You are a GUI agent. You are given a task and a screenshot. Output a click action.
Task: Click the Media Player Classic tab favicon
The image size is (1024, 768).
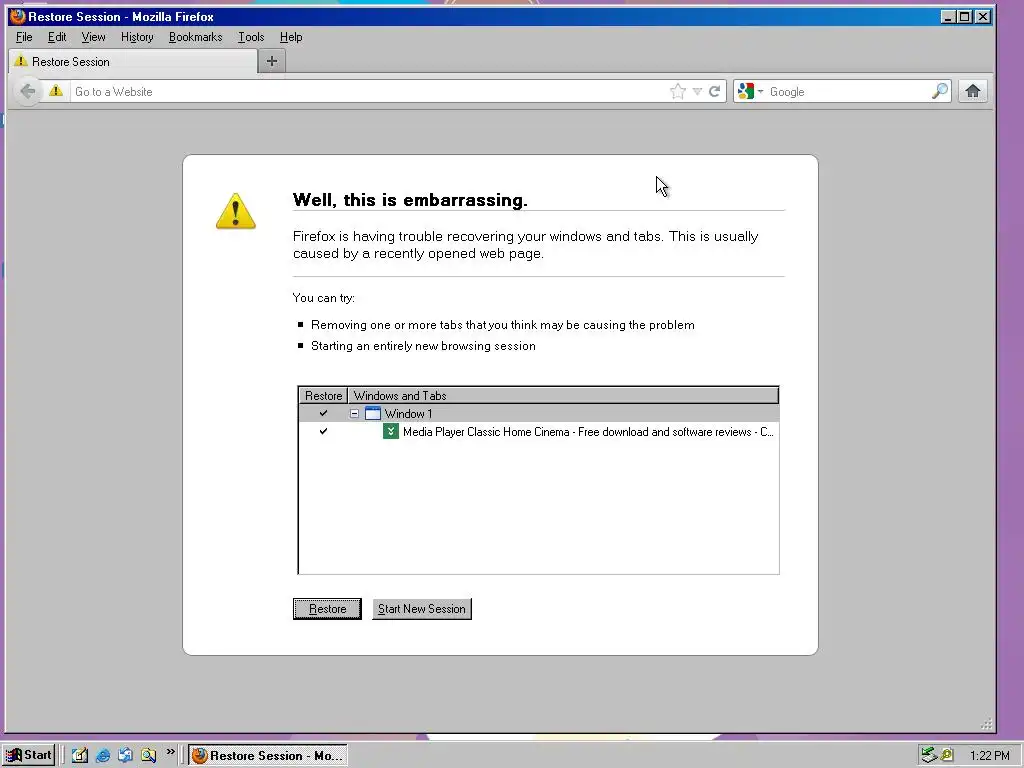coord(391,431)
